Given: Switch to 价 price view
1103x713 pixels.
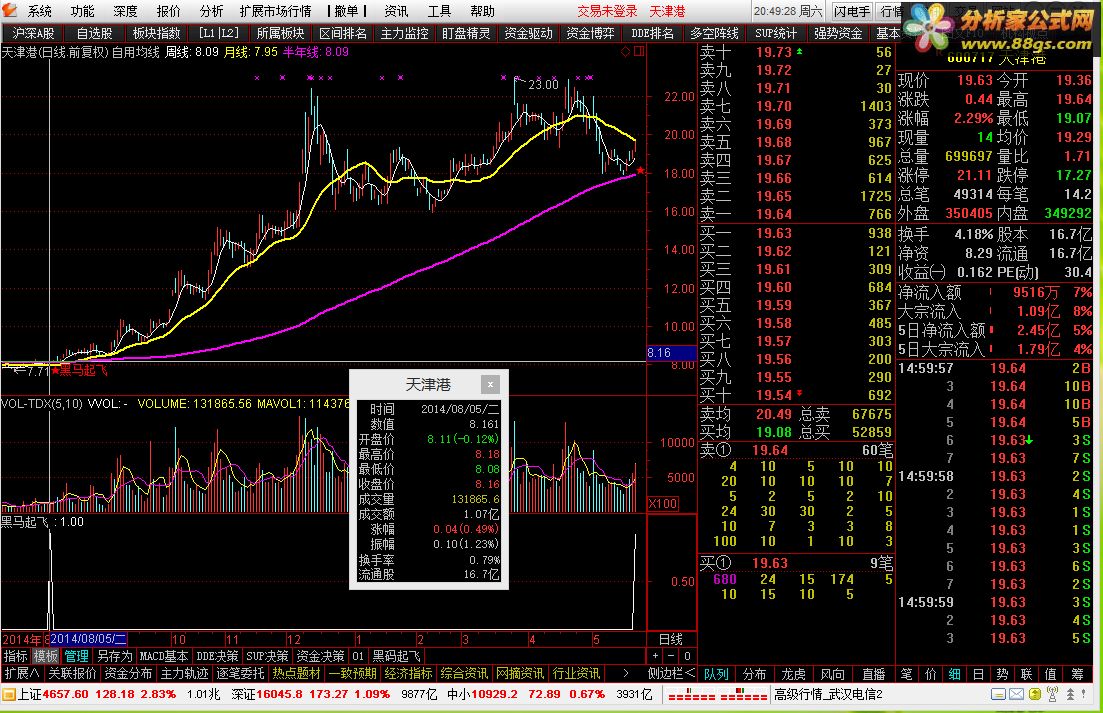Looking at the screenshot, I should click(930, 674).
